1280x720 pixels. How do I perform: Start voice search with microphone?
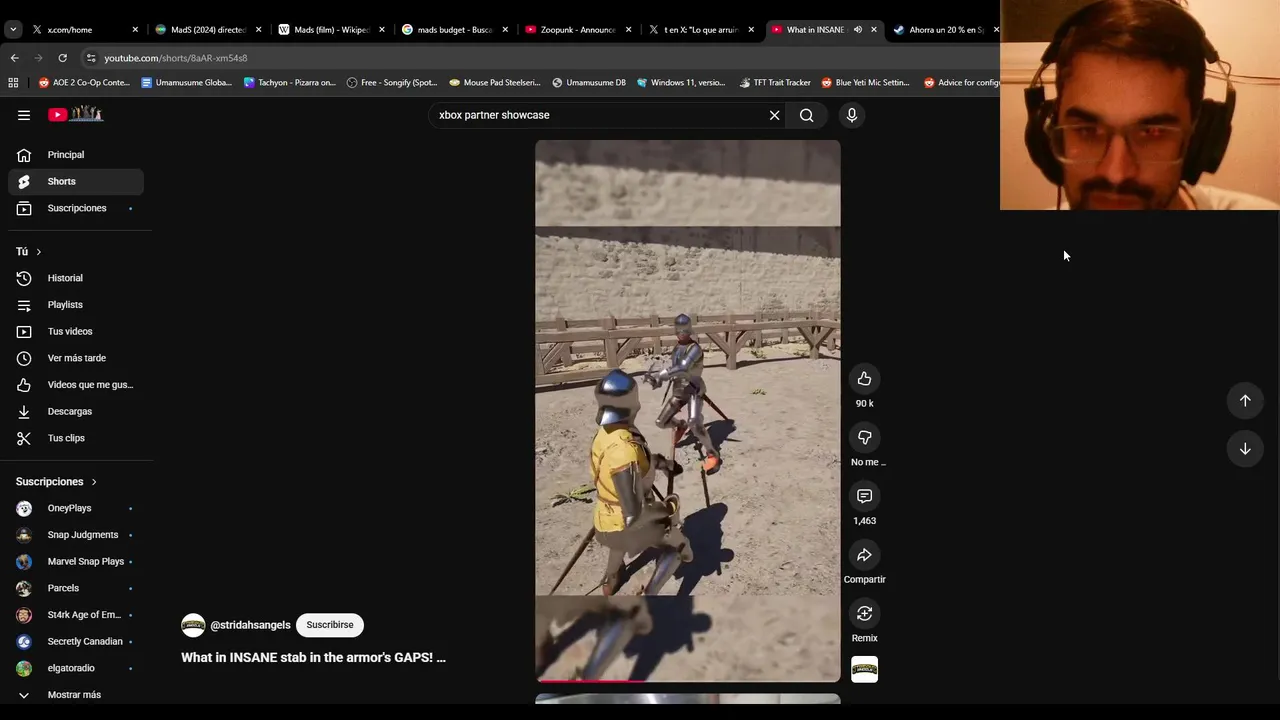852,115
